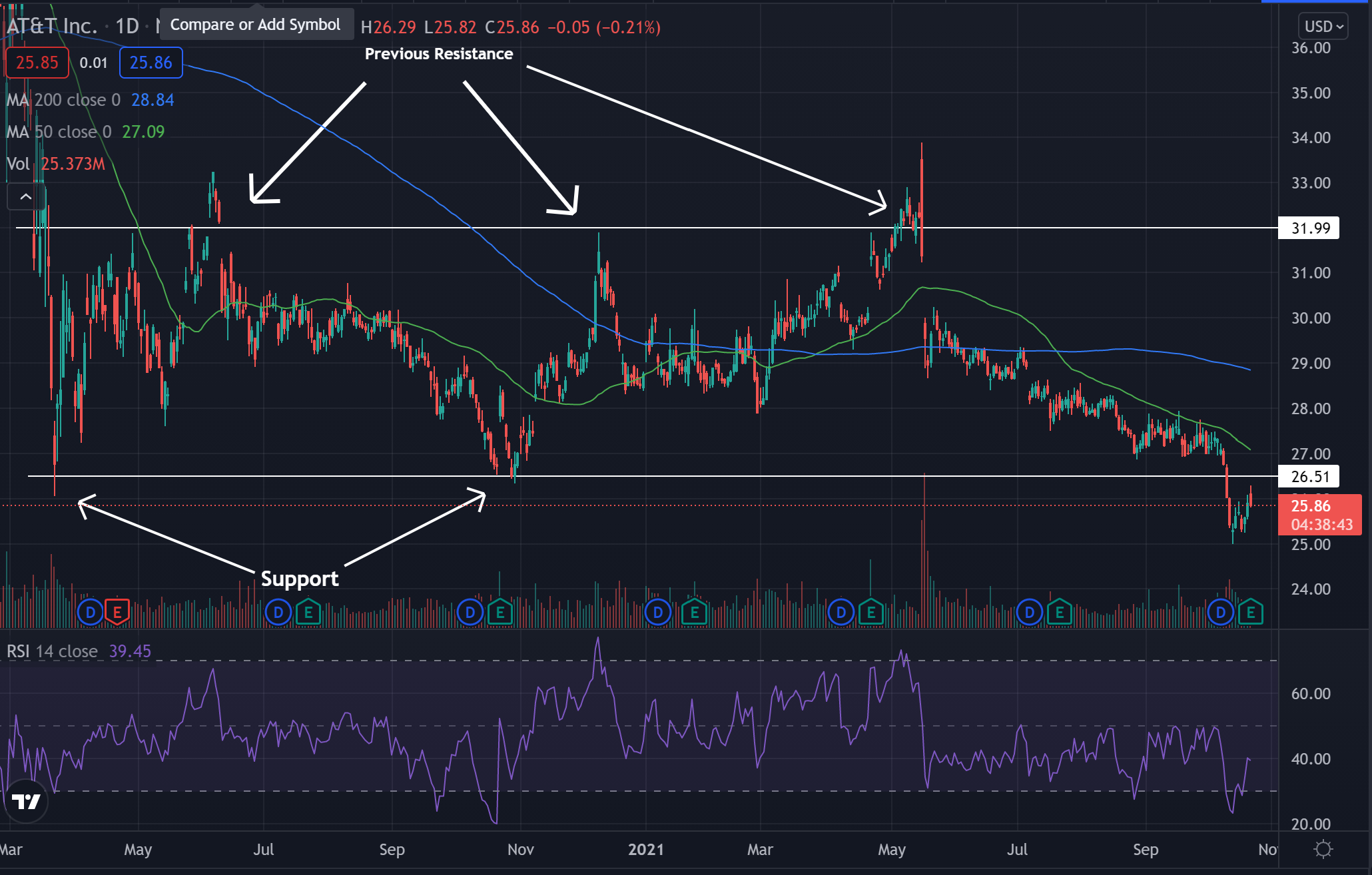Click the dividend D marker near October 2020
Screen dimensions: 1372x875
470,612
